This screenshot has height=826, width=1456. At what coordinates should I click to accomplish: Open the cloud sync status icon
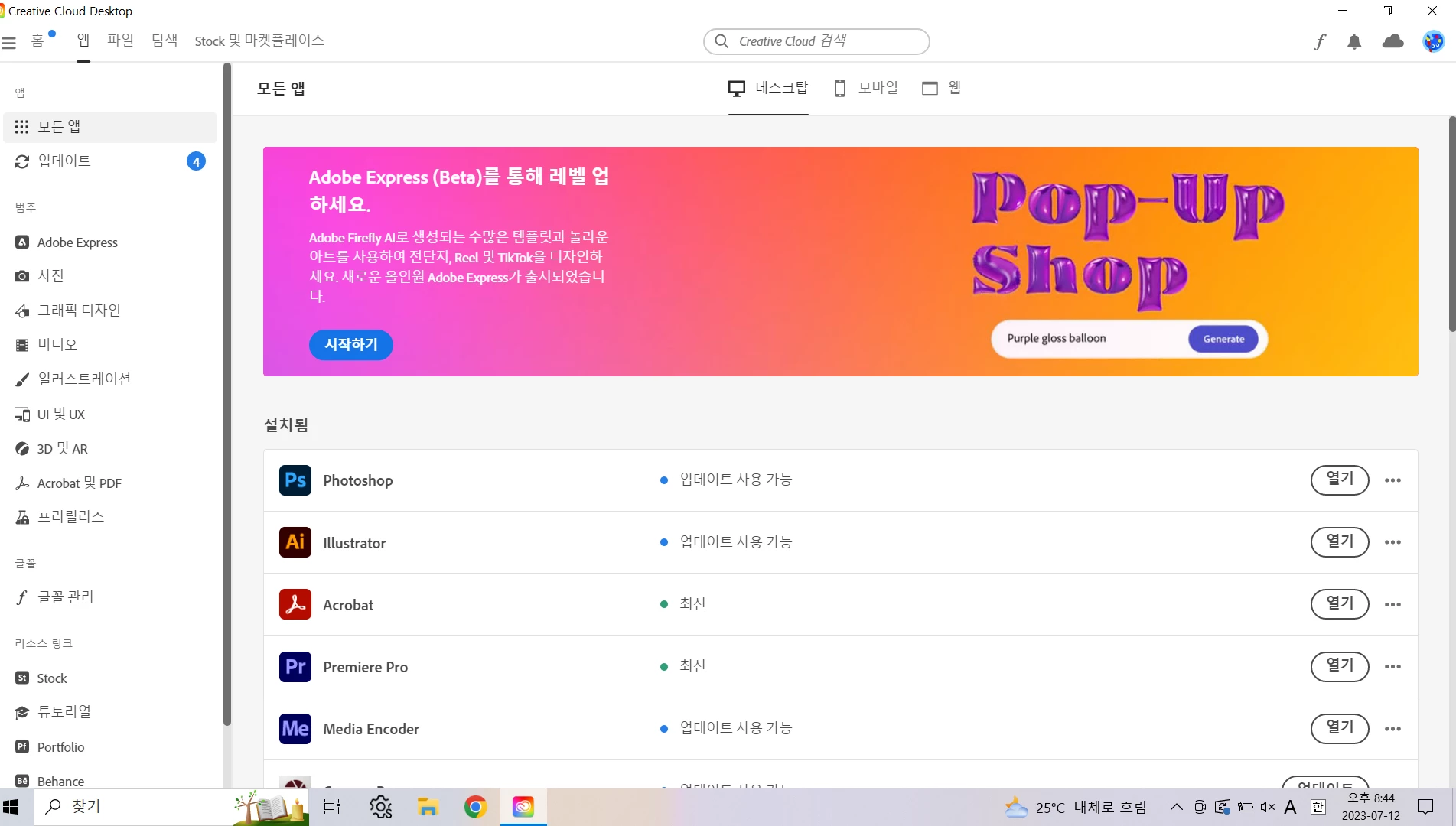[x=1393, y=41]
